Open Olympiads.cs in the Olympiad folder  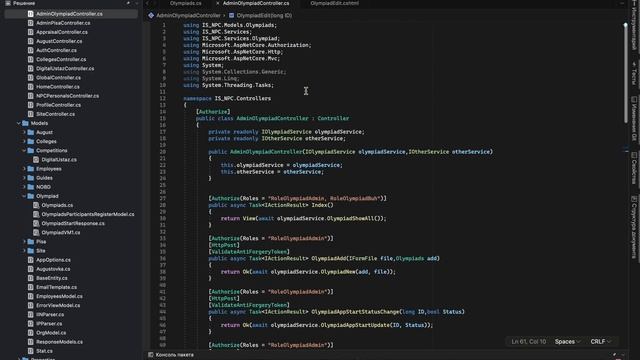(57, 205)
